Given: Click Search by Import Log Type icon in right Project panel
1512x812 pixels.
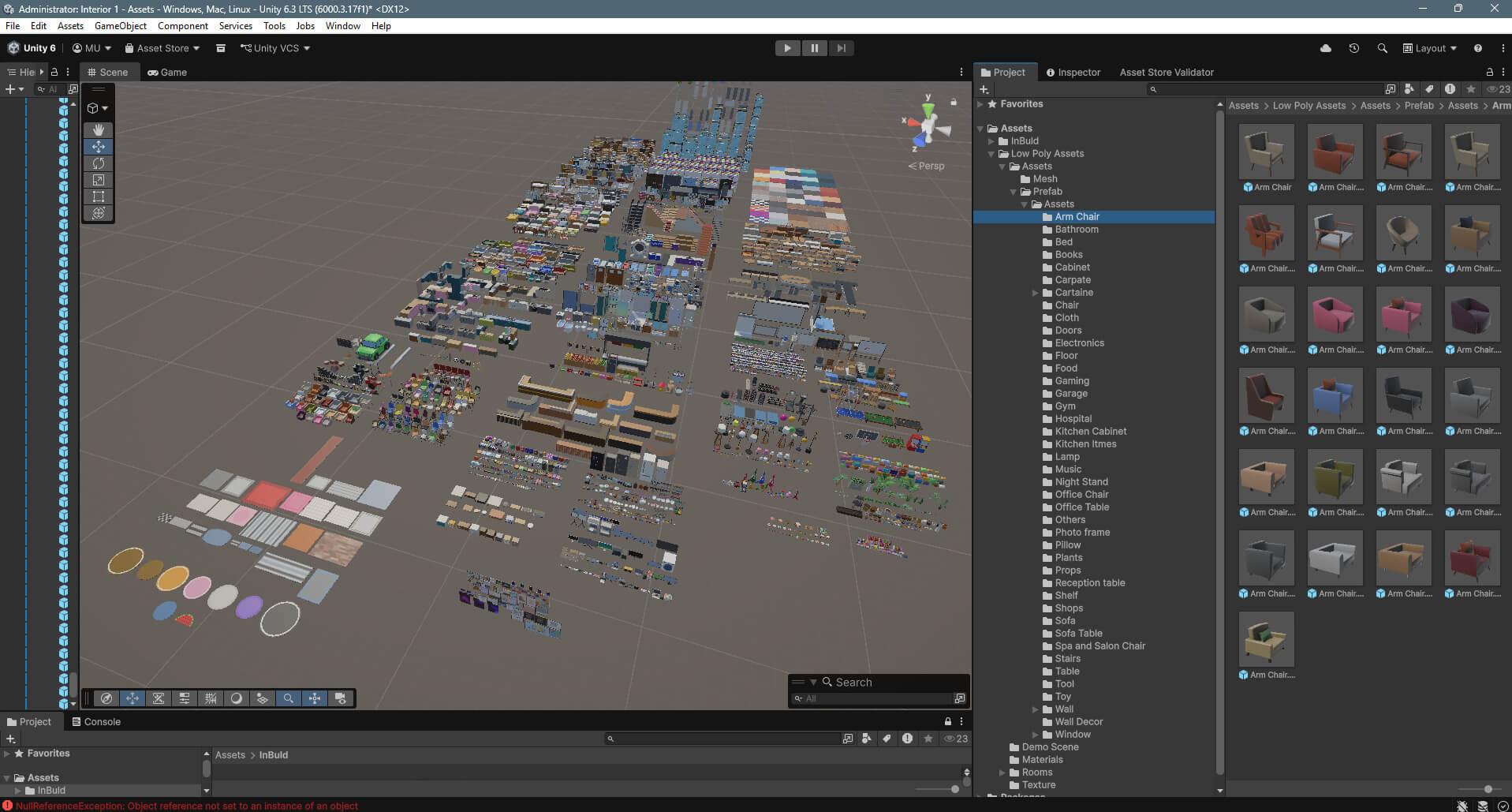Looking at the screenshot, I should pos(1450,89).
